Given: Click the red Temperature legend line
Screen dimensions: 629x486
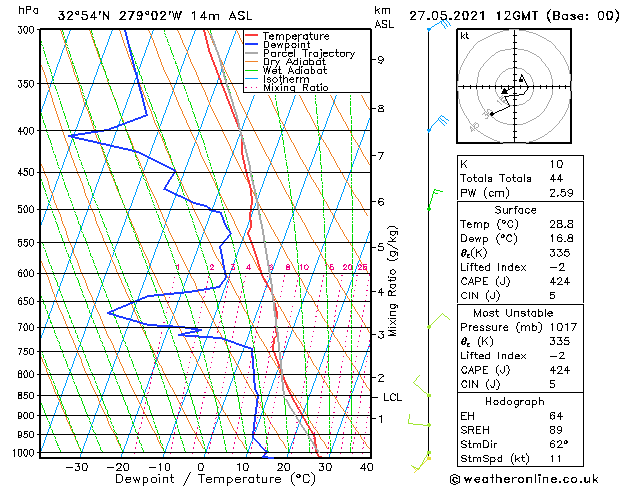Looking at the screenshot, I should click(252, 36).
